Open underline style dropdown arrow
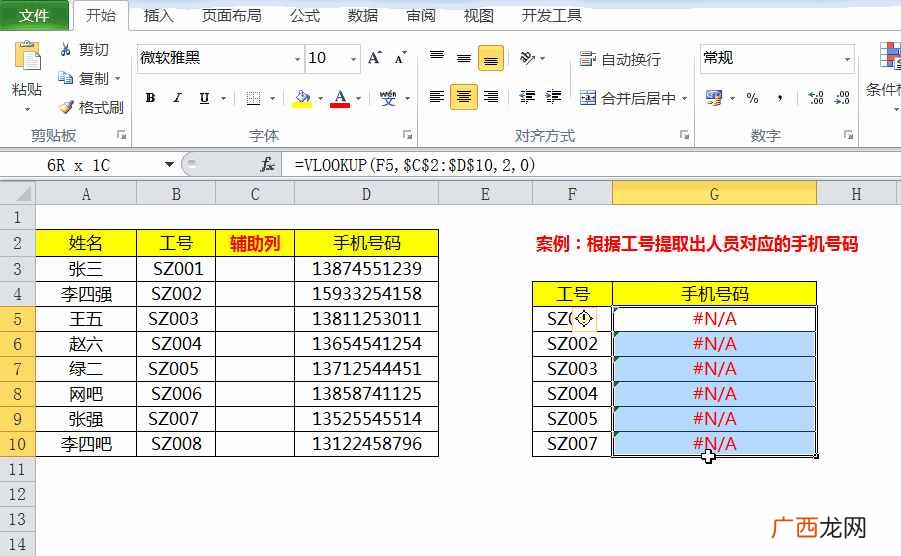 (223, 98)
